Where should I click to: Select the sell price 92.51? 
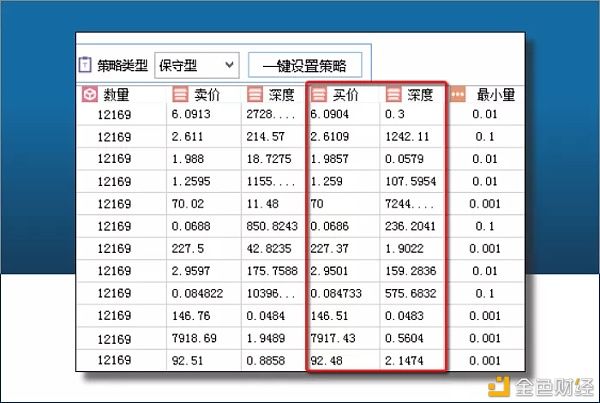click(188, 361)
